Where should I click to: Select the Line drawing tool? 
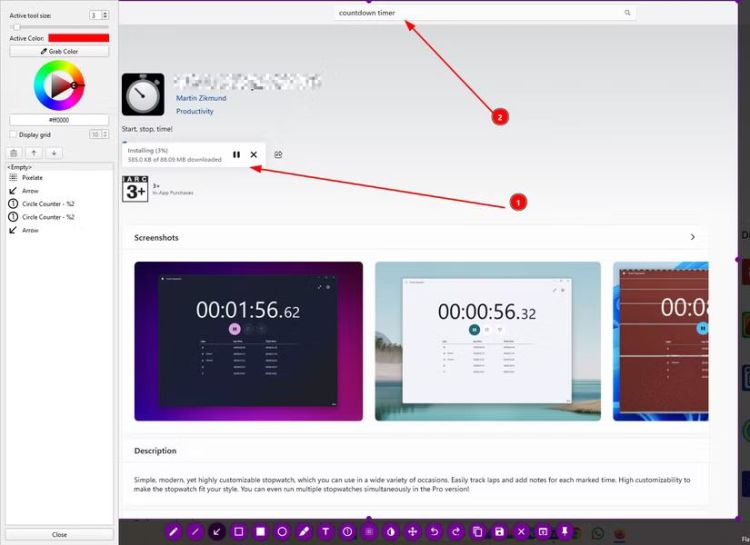(x=195, y=531)
